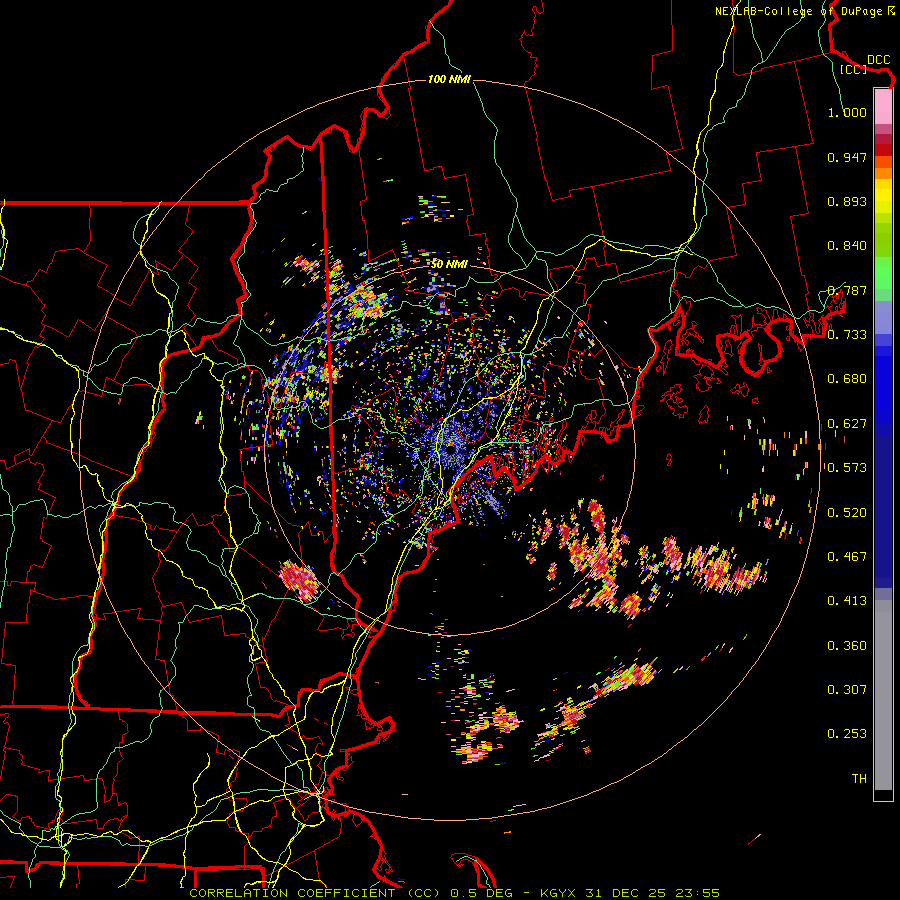Click the TH label at legend bottom

click(x=859, y=779)
